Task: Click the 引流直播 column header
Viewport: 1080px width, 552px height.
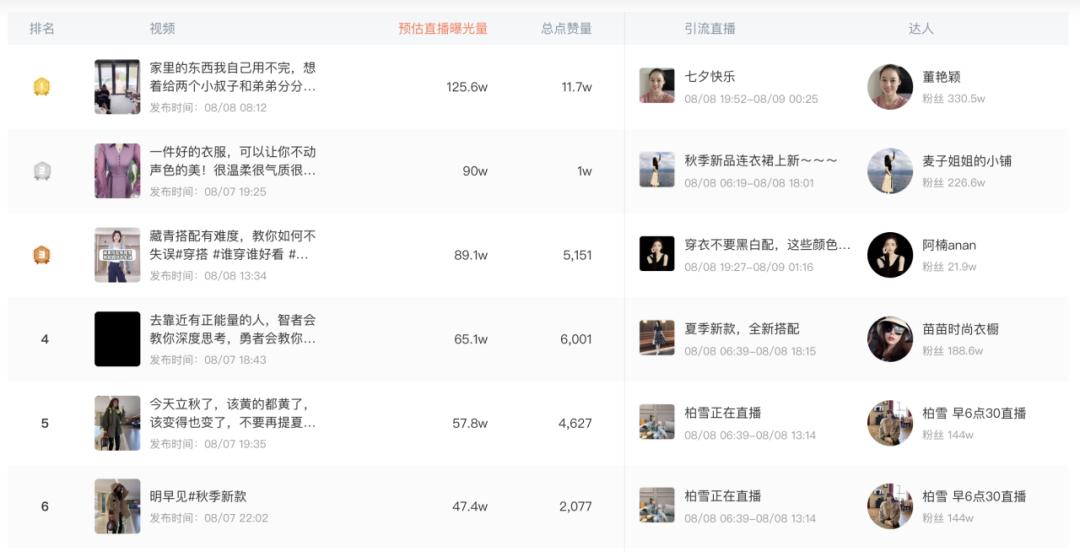Action: [x=710, y=29]
